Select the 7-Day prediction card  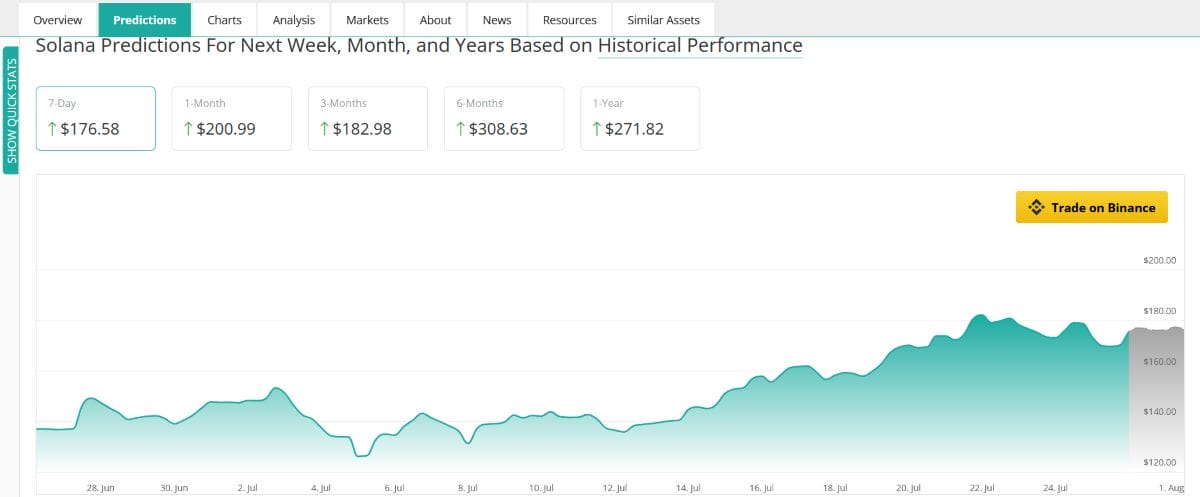pos(96,118)
